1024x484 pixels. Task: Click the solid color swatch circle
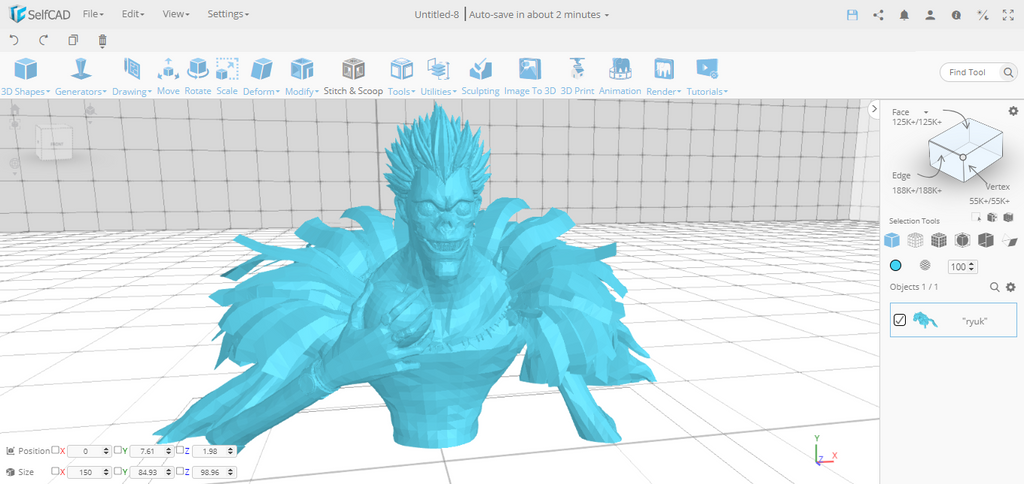click(895, 265)
